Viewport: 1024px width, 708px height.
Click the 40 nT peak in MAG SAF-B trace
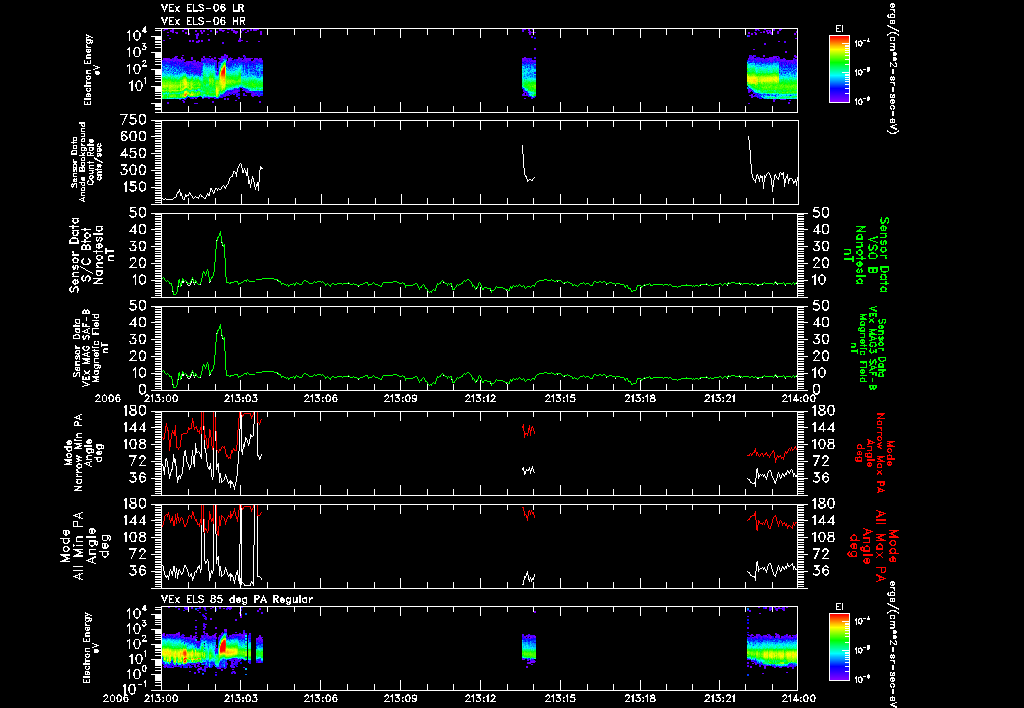220,327
